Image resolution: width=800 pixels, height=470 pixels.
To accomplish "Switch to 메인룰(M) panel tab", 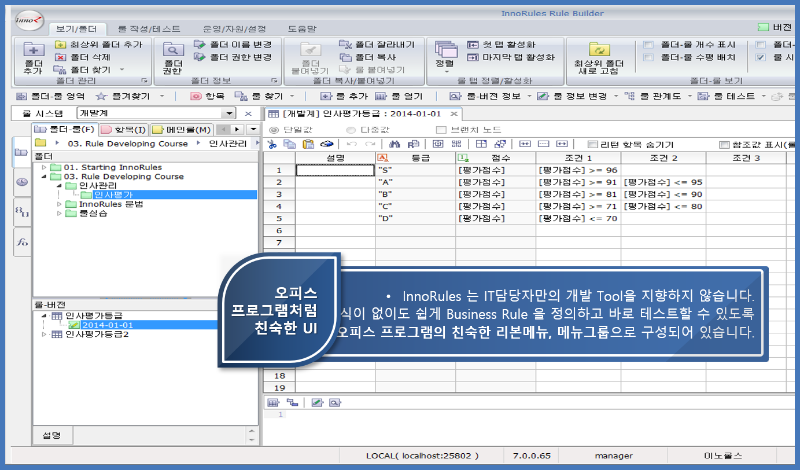I will coord(182,130).
